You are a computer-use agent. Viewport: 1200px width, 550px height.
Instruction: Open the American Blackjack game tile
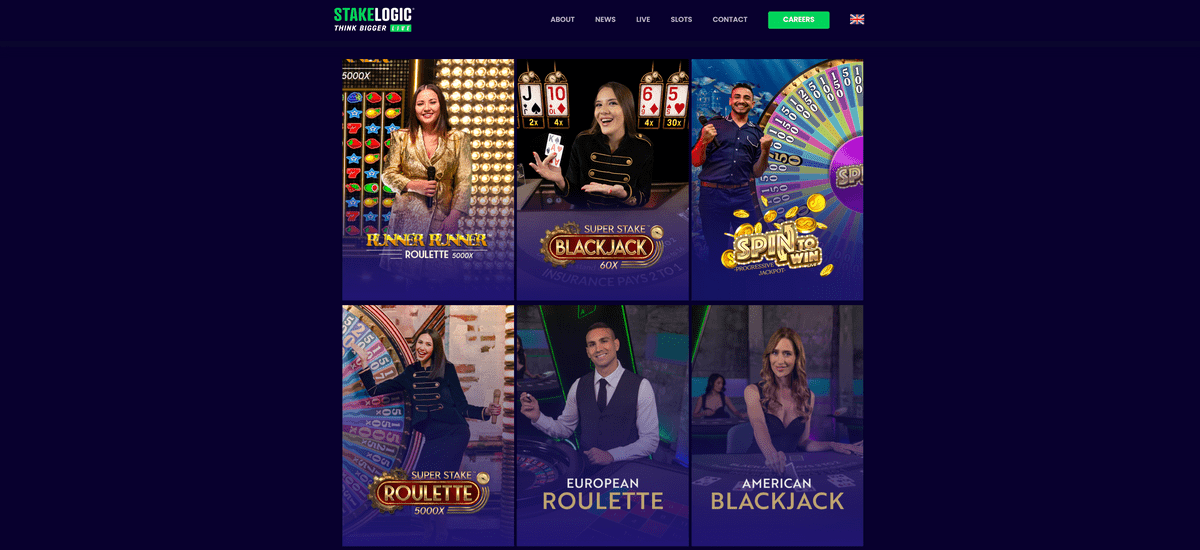click(777, 425)
